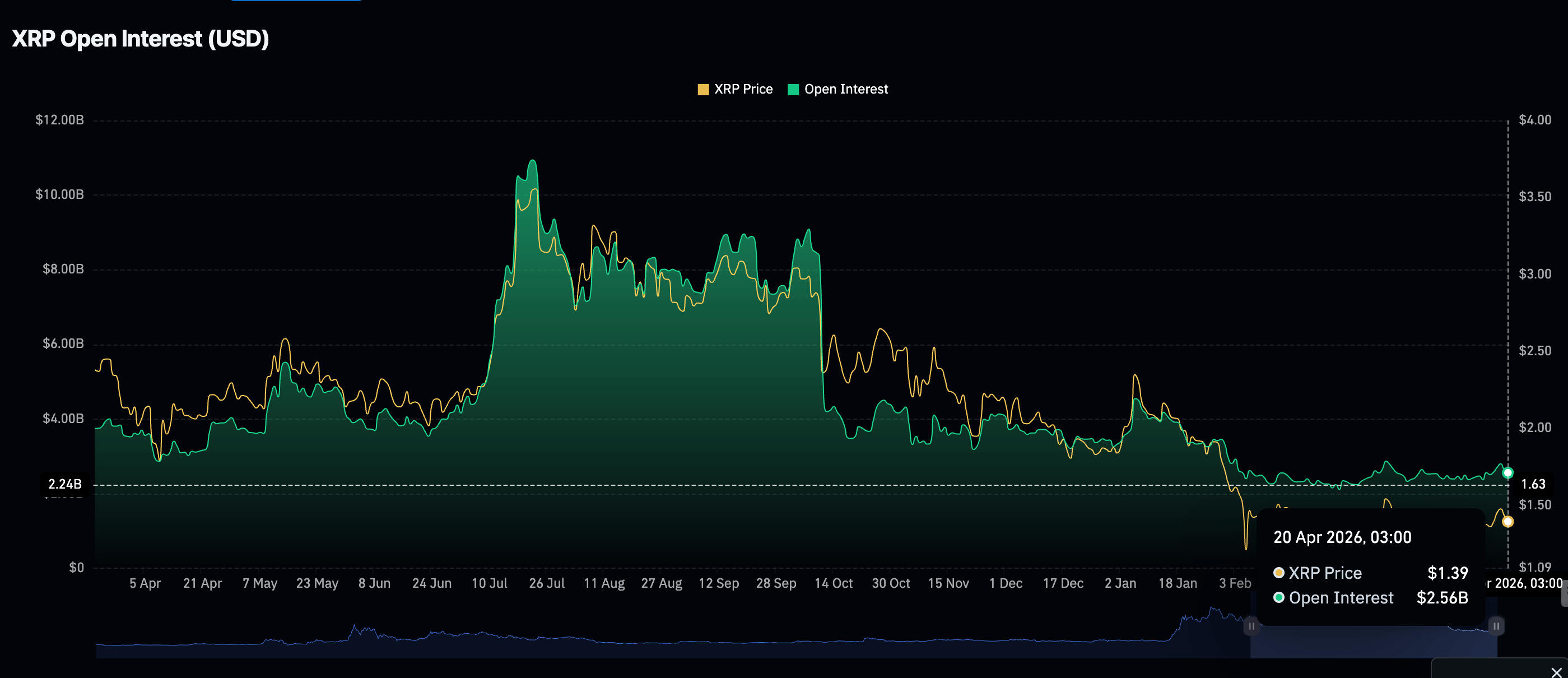1568x678 pixels.
Task: Click the 2.24B crosshair label on left axis
Action: 64,485
